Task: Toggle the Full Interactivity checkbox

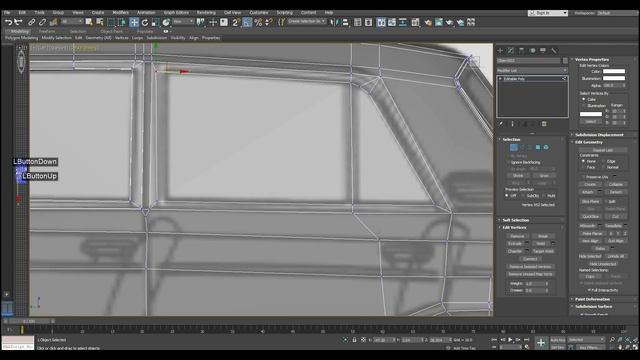Action: 589,290
